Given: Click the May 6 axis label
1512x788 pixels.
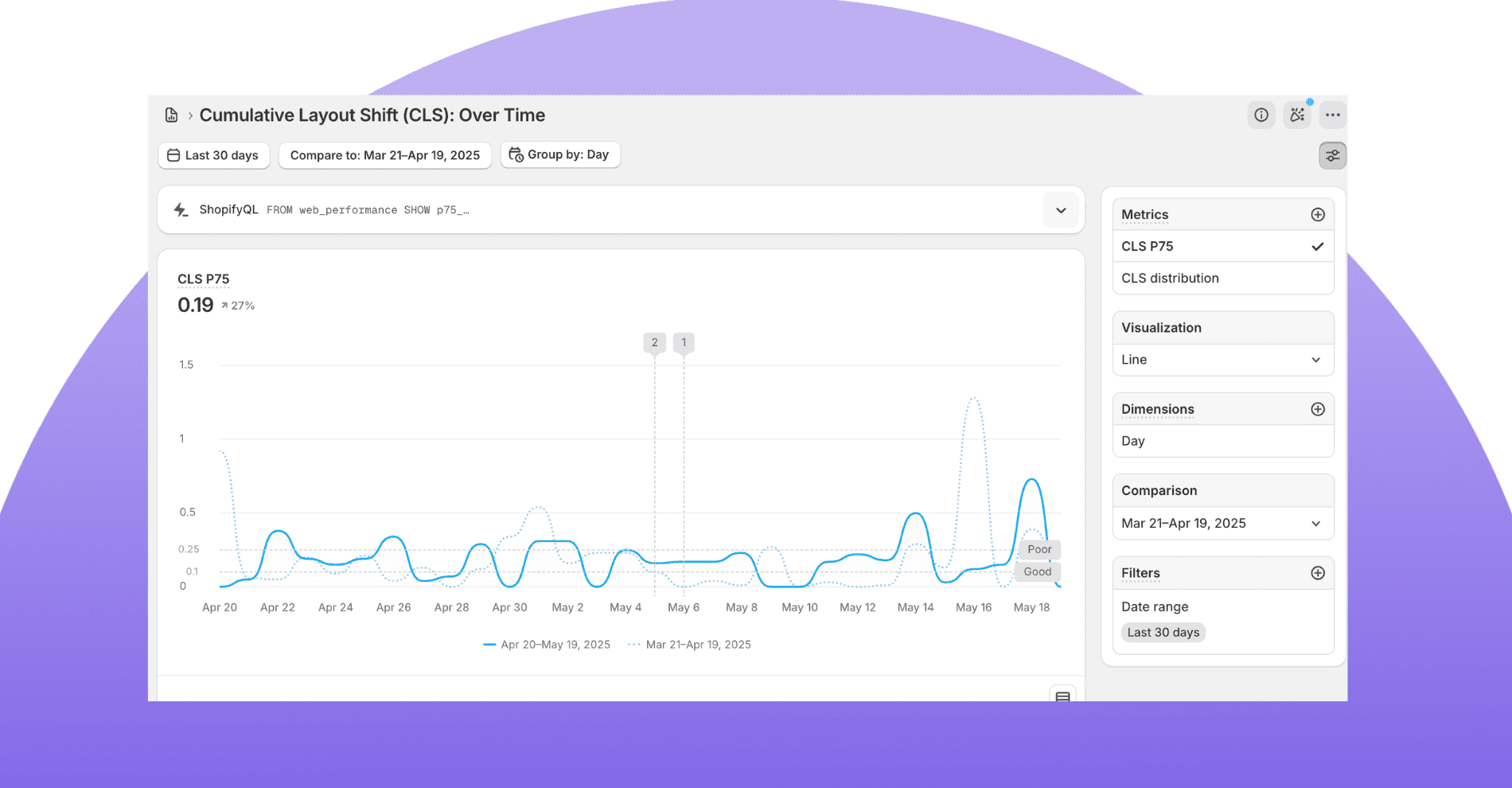Looking at the screenshot, I should point(684,607).
